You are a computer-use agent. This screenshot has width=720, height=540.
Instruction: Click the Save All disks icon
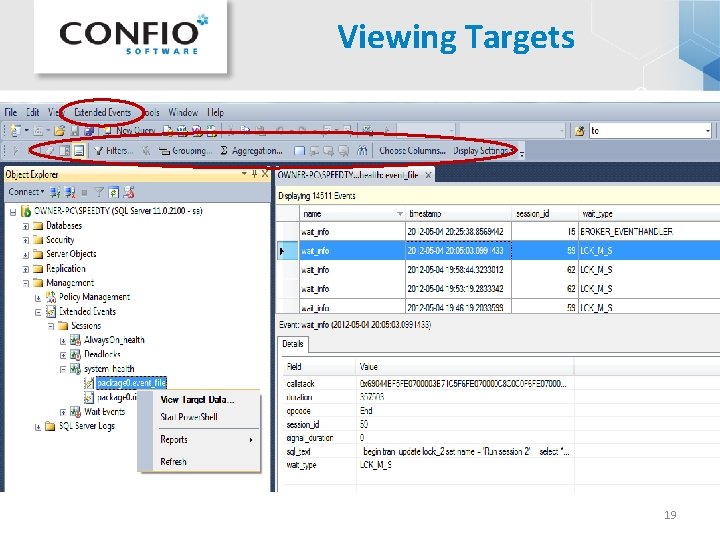click(x=89, y=131)
